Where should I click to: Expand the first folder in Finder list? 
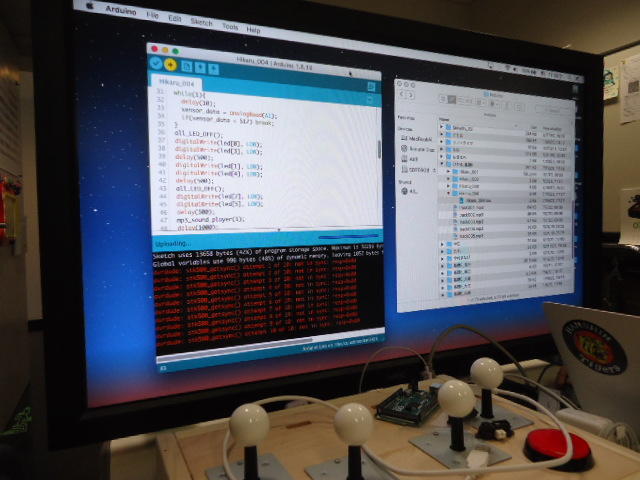[x=441, y=127]
